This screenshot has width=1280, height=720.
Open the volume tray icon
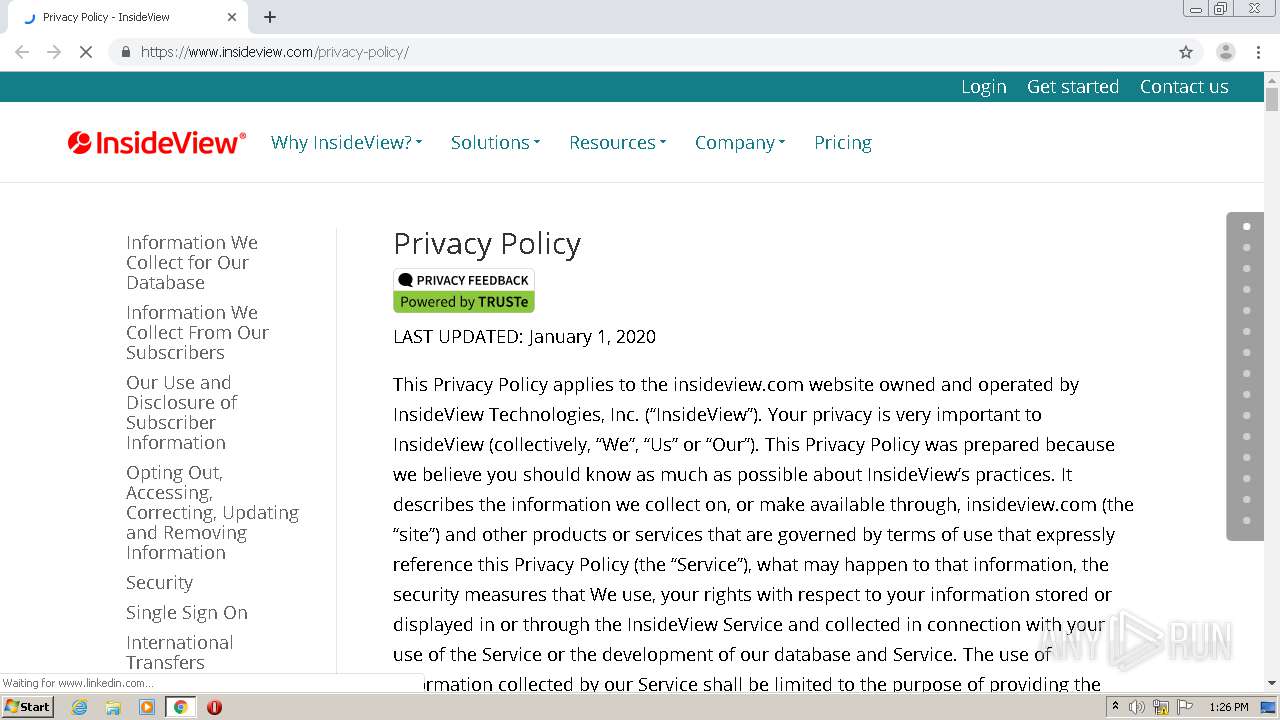[1137, 707]
